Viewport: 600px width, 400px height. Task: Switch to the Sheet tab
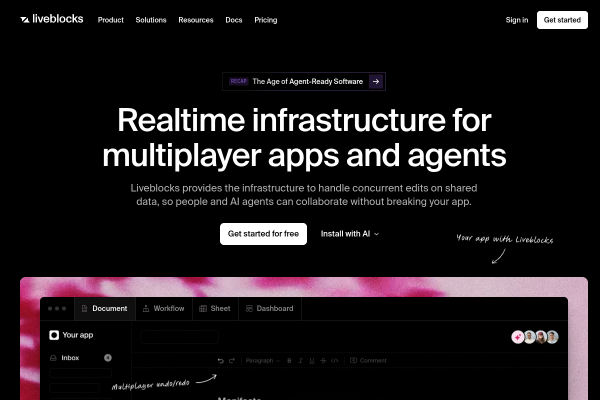(215, 309)
